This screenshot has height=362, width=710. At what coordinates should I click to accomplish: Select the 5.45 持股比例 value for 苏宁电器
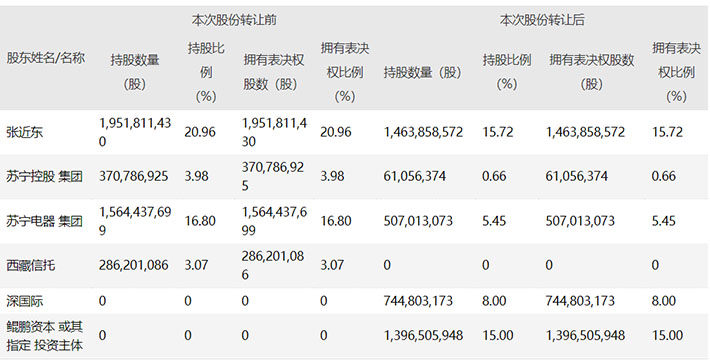pyautogui.click(x=494, y=221)
